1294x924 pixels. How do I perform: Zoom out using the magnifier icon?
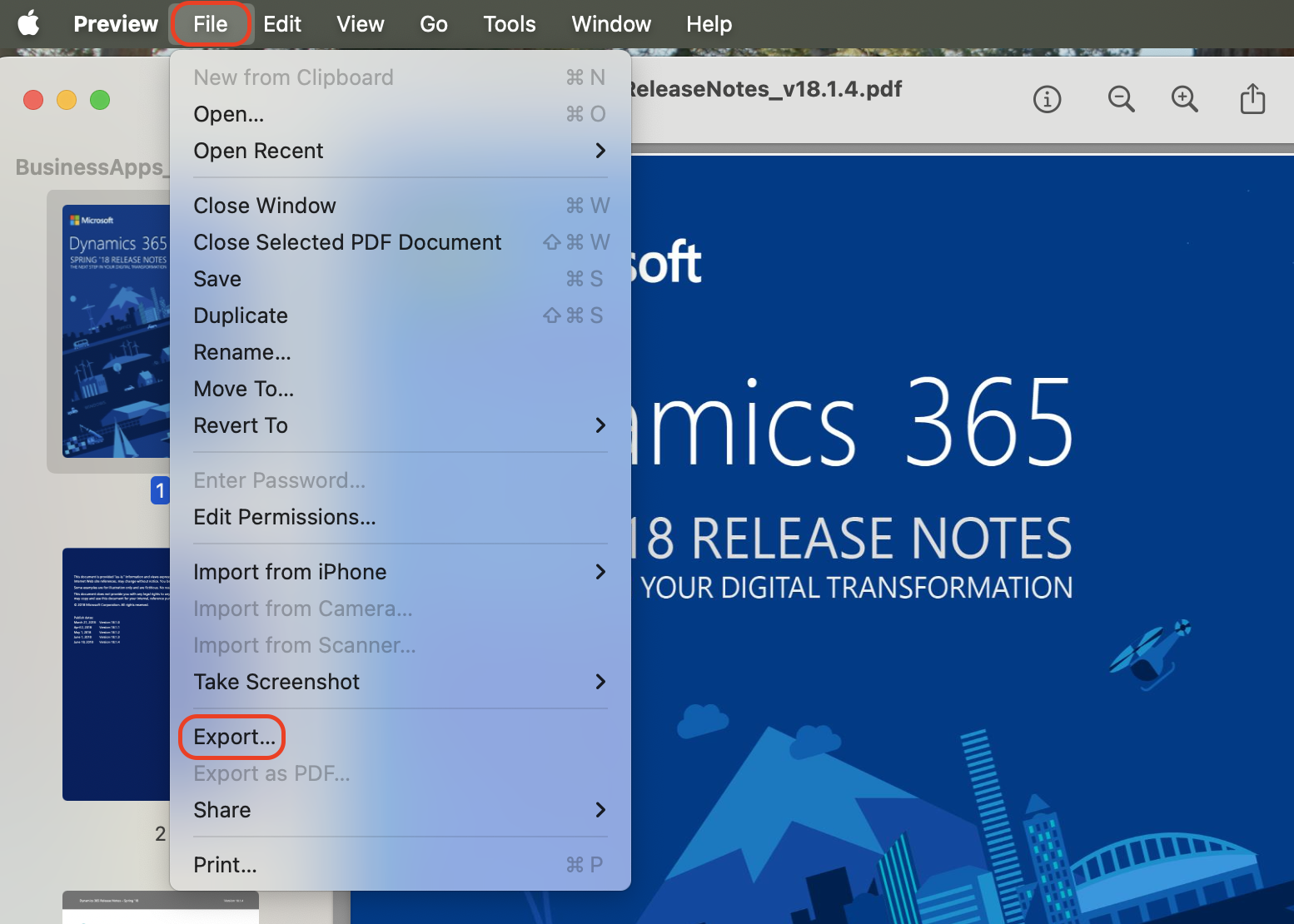[x=1121, y=99]
